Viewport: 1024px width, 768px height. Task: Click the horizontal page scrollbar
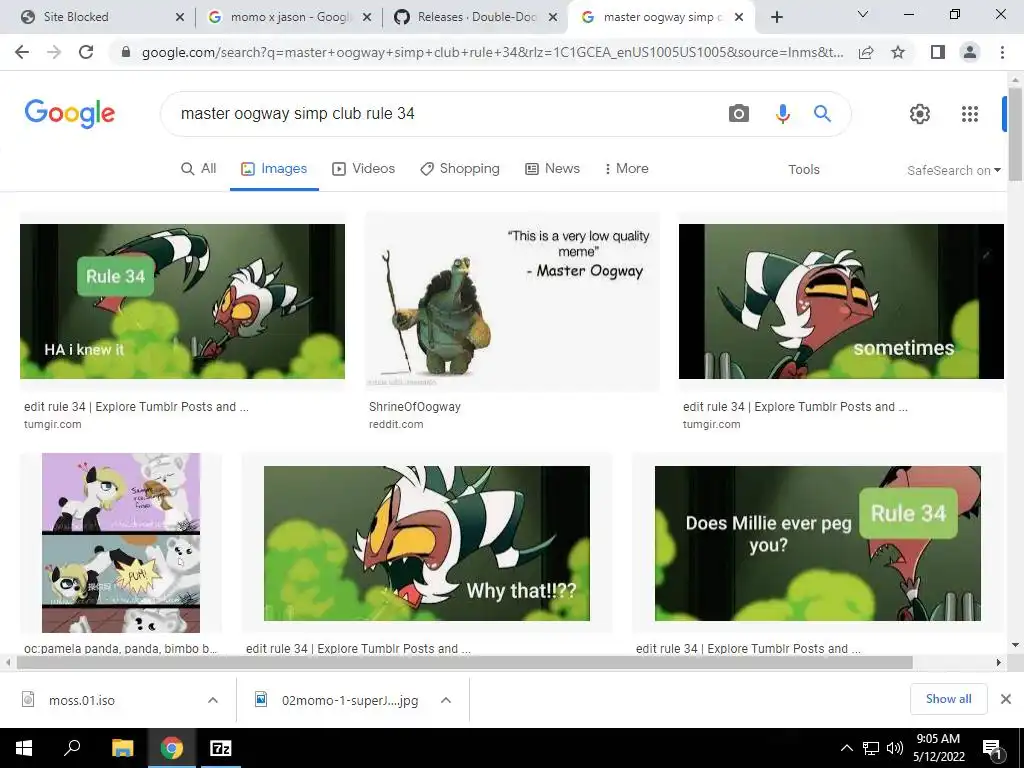[x=464, y=662]
